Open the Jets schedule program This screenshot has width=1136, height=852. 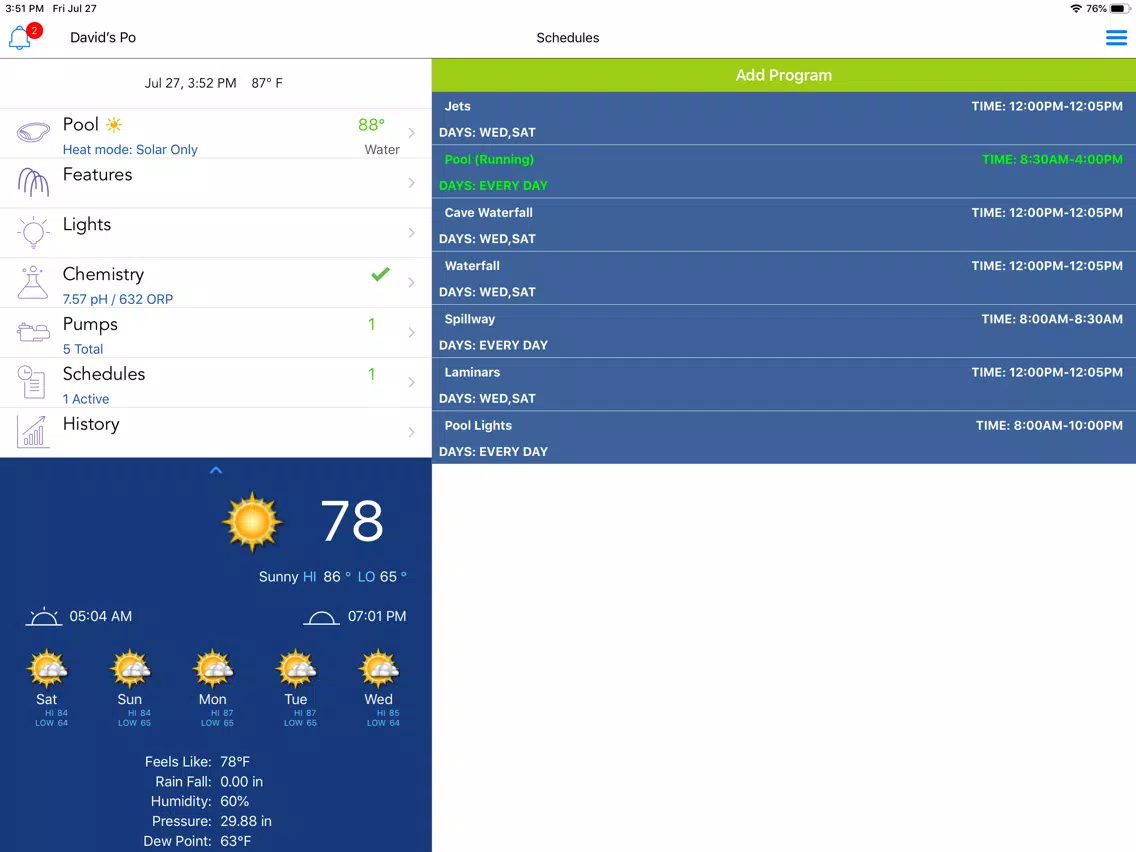[784, 119]
